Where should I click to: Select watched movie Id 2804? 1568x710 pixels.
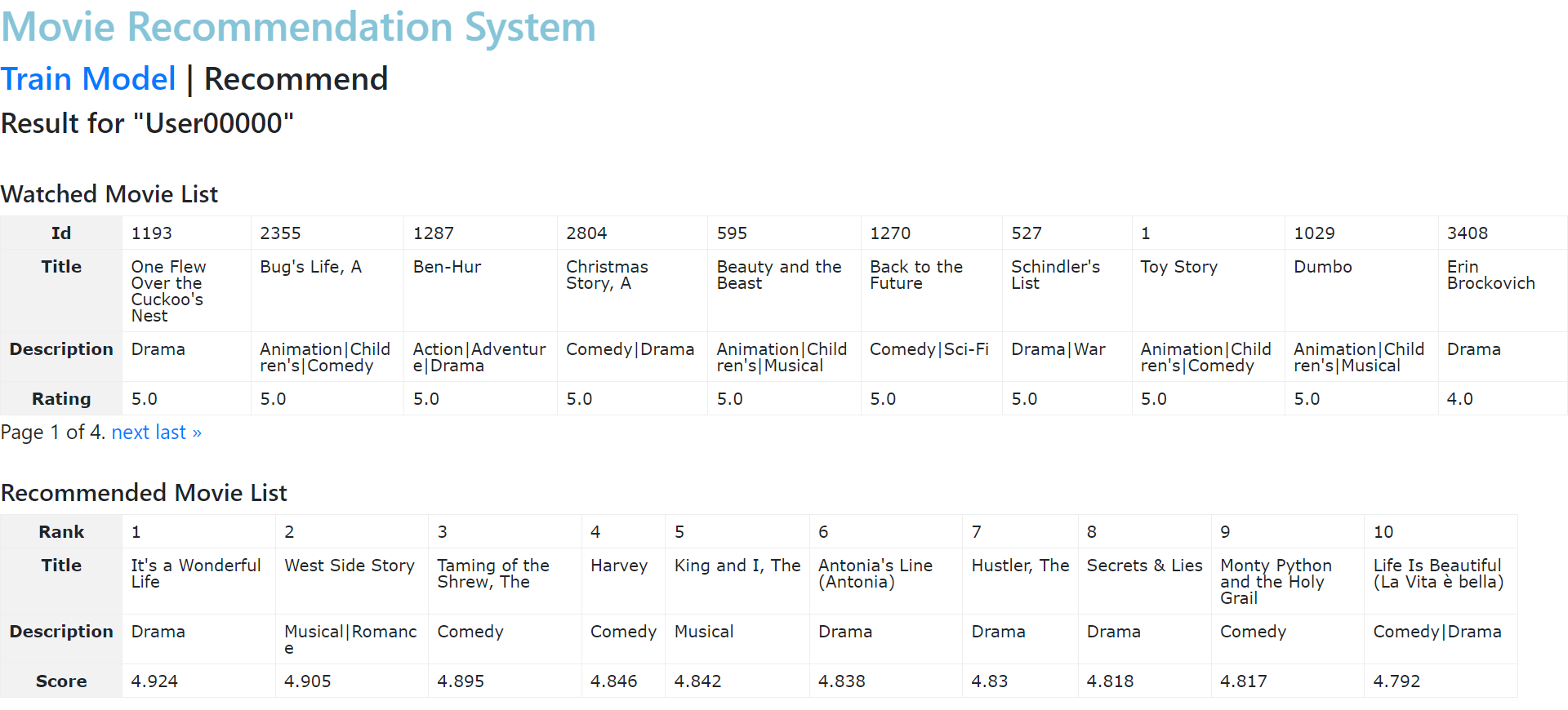click(x=586, y=233)
